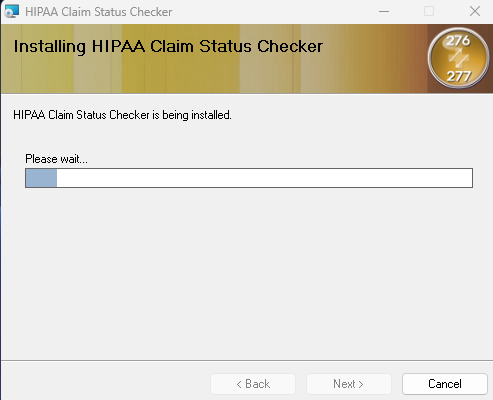
Task: Click the 'Installing HIPAA Claim Status Checker' heading
Action: point(168,46)
